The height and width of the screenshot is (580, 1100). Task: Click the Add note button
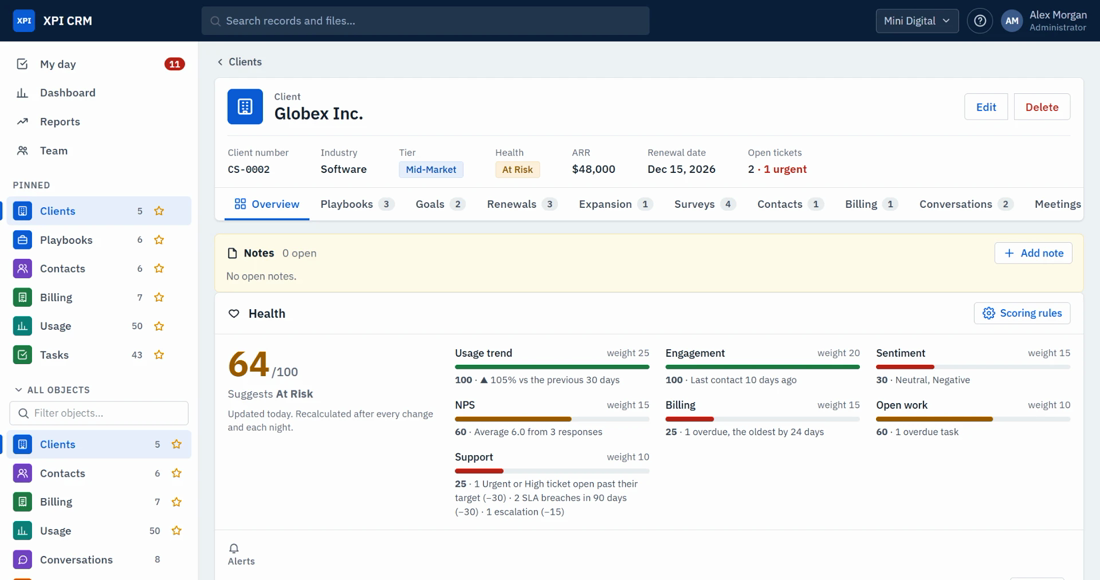(1033, 253)
